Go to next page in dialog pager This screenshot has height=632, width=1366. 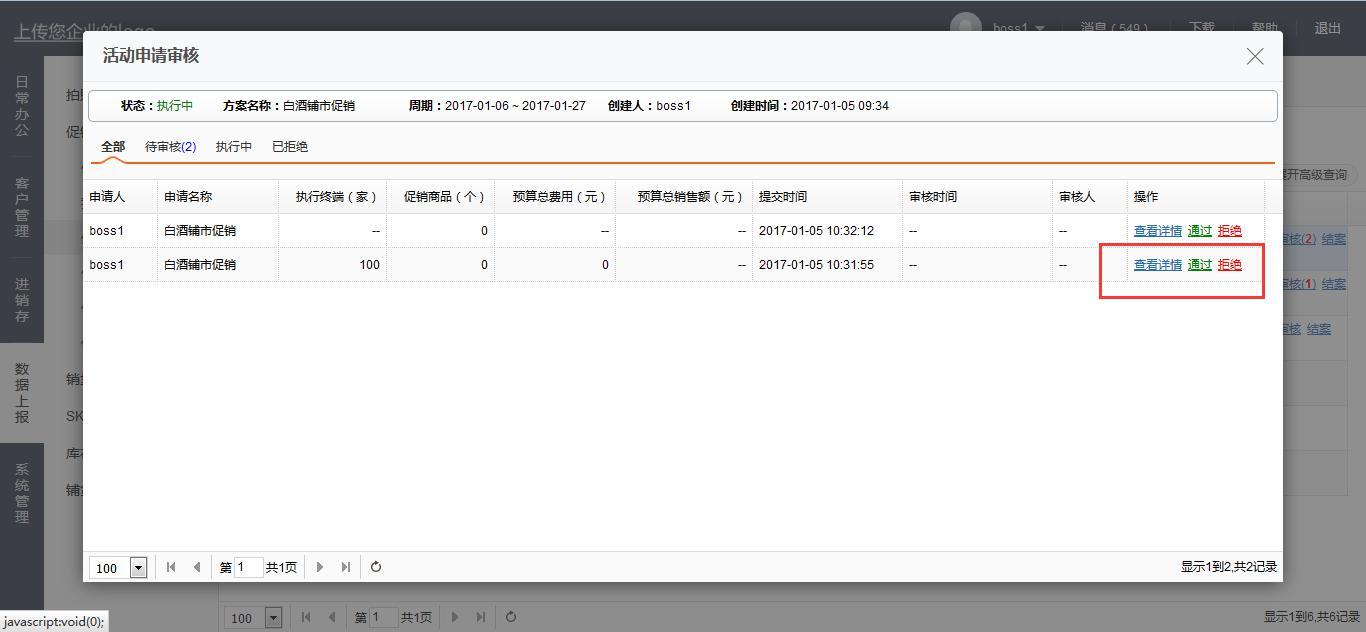coord(320,567)
